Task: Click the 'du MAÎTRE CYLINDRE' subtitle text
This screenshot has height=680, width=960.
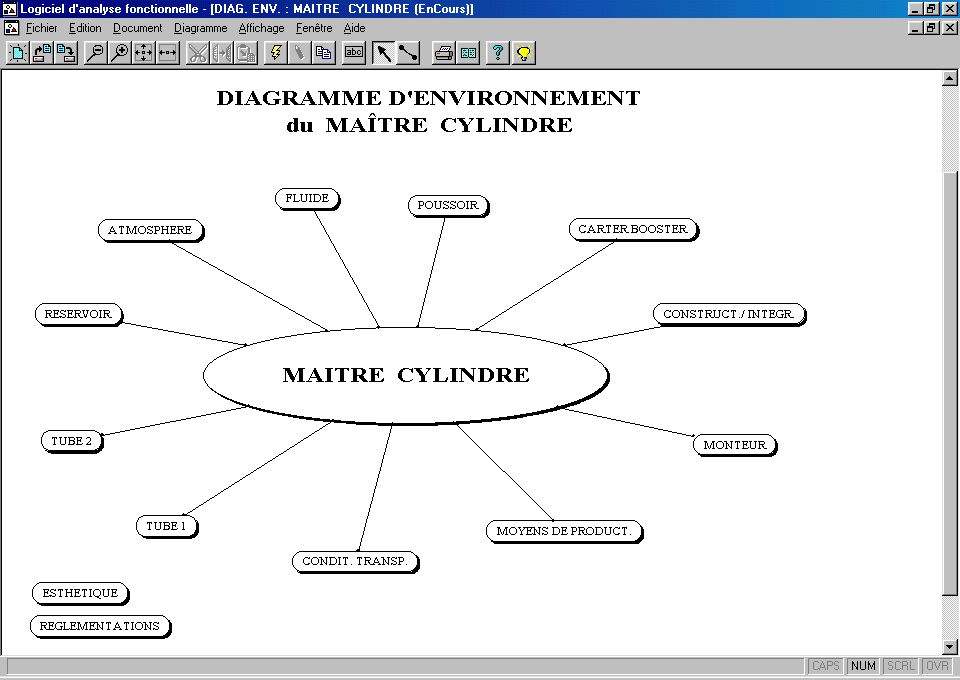Action: [x=429, y=125]
